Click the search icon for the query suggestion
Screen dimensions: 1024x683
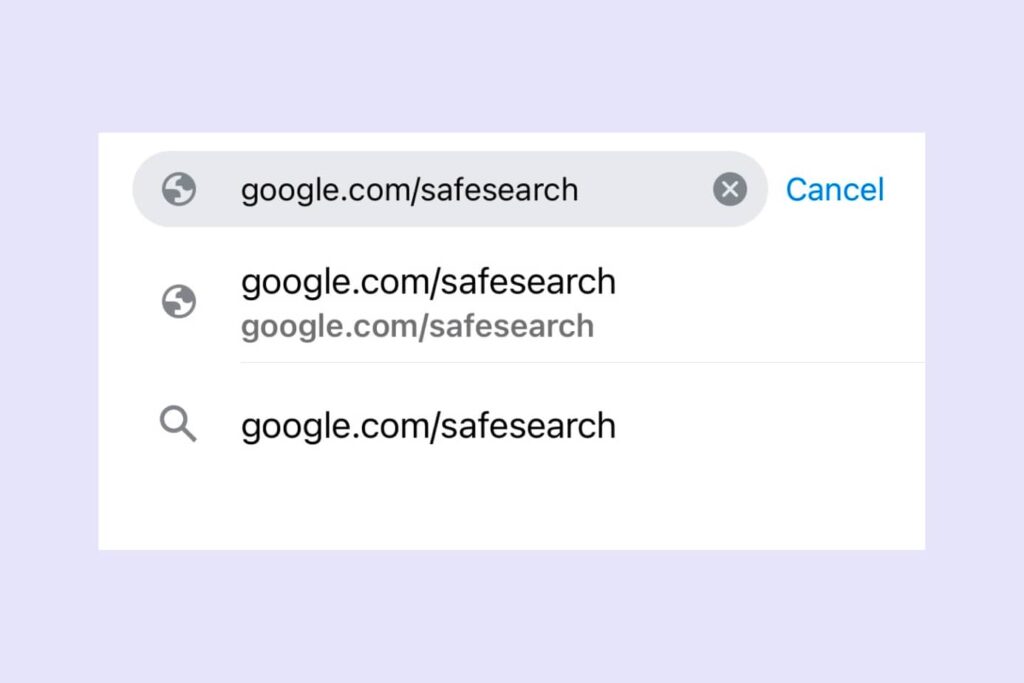click(x=179, y=425)
